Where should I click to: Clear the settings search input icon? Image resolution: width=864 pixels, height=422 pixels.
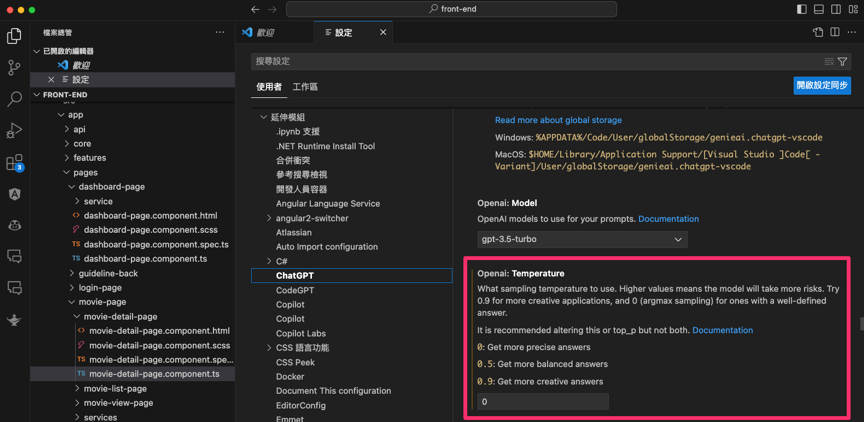pos(829,62)
